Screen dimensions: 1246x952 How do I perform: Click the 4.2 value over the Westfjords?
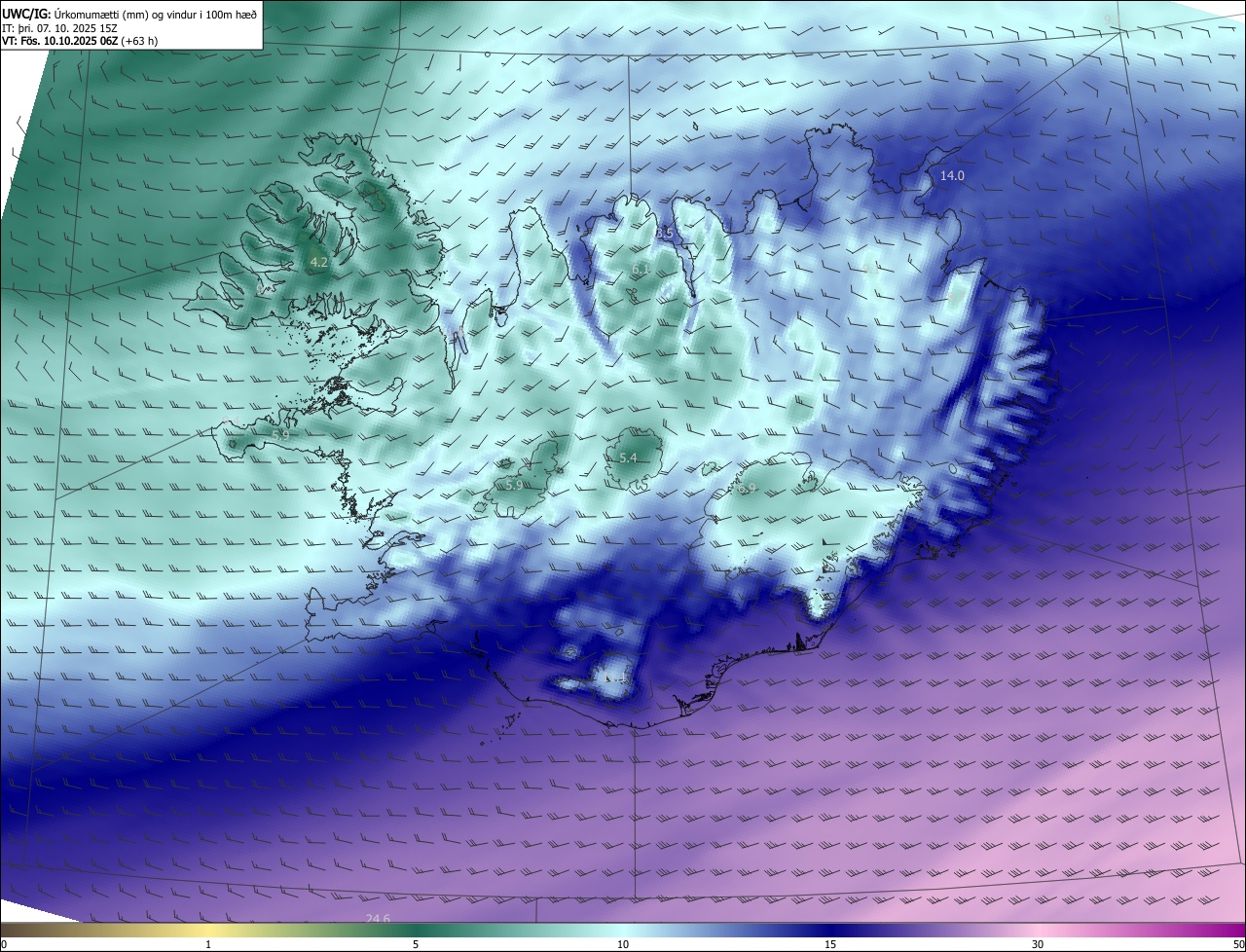[x=318, y=263]
